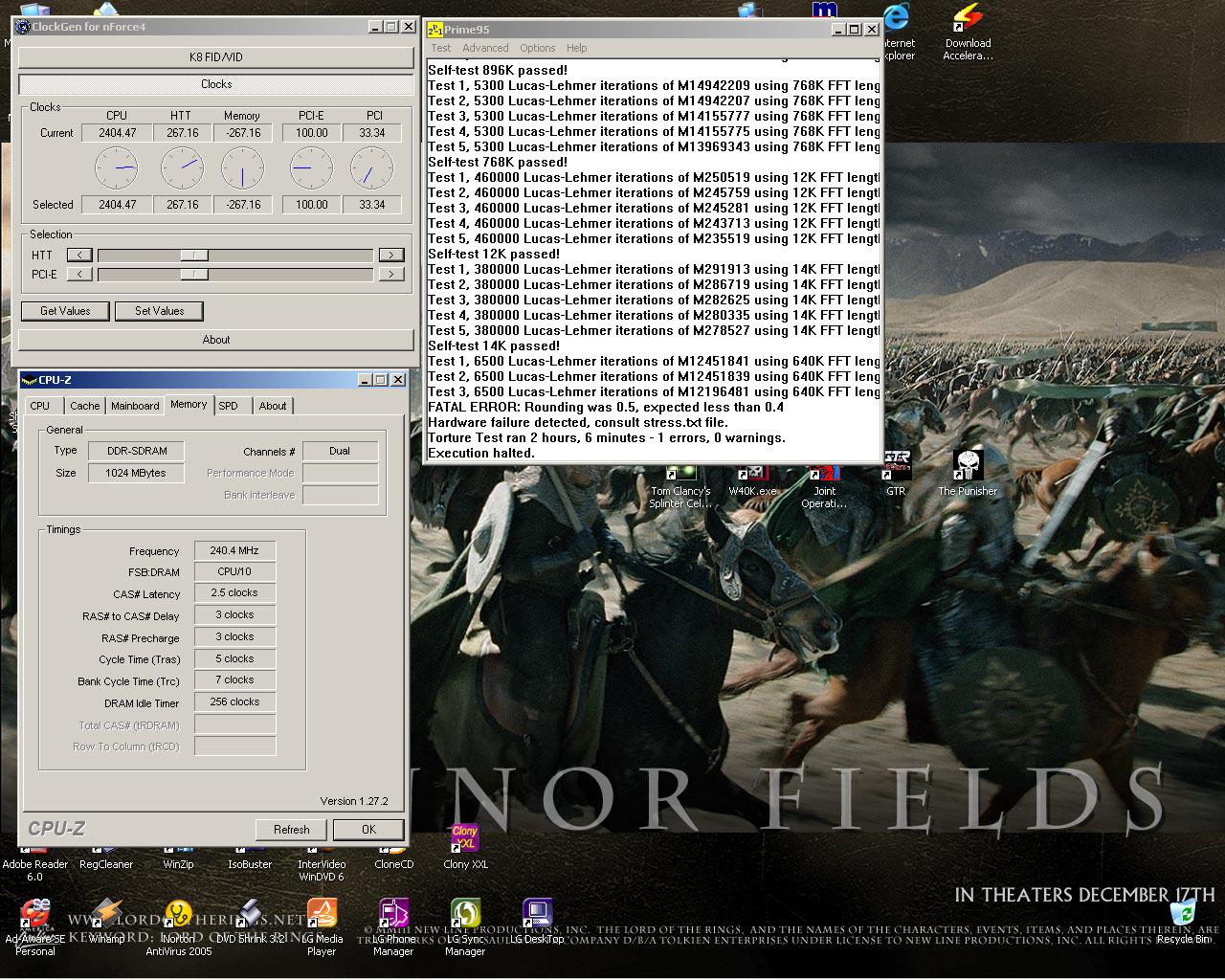
Task: Open the Advanced menu in Prime95
Action: [x=485, y=48]
